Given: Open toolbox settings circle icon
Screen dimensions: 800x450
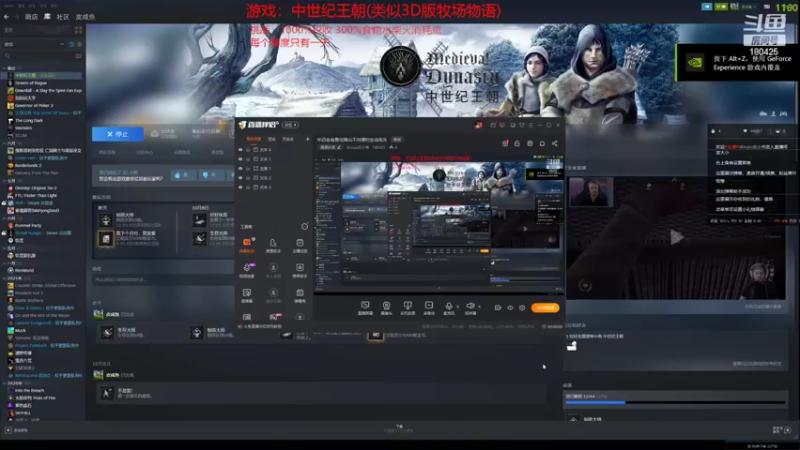Looking at the screenshot, I should (x=305, y=226).
